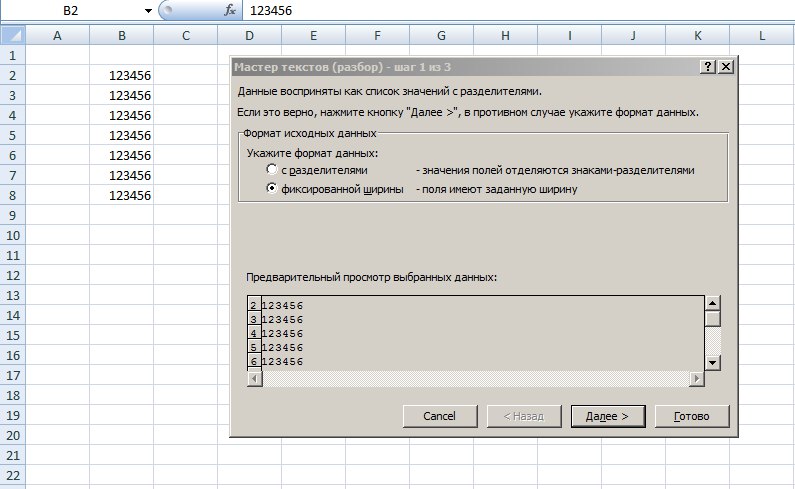Select column A header

point(57,36)
